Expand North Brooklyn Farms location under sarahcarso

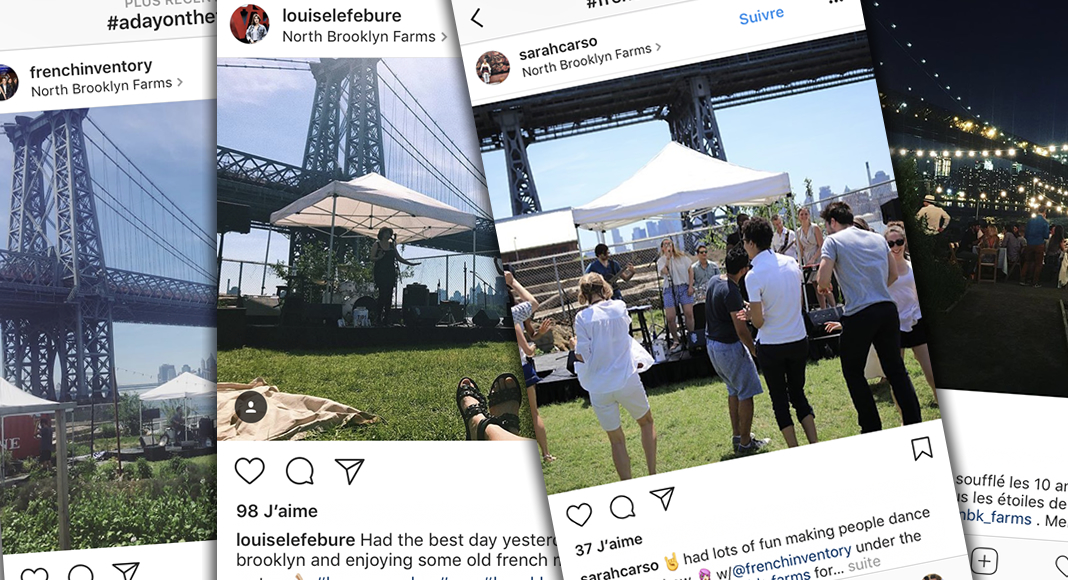click(x=591, y=59)
